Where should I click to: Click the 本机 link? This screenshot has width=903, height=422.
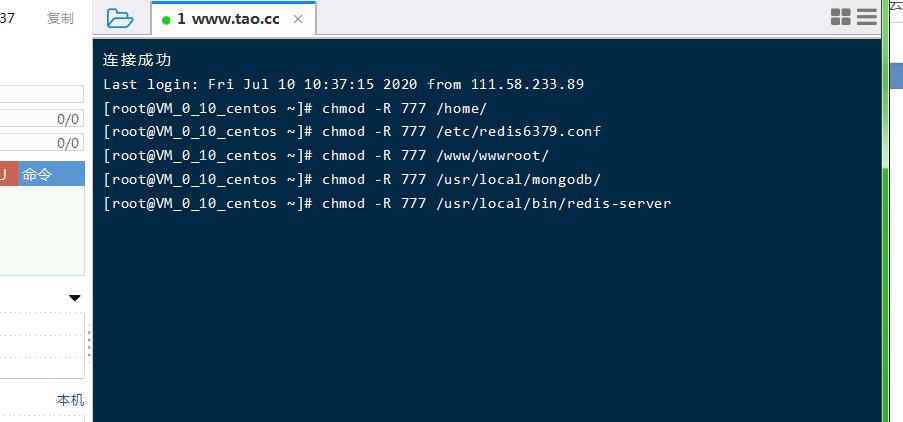tap(70, 400)
